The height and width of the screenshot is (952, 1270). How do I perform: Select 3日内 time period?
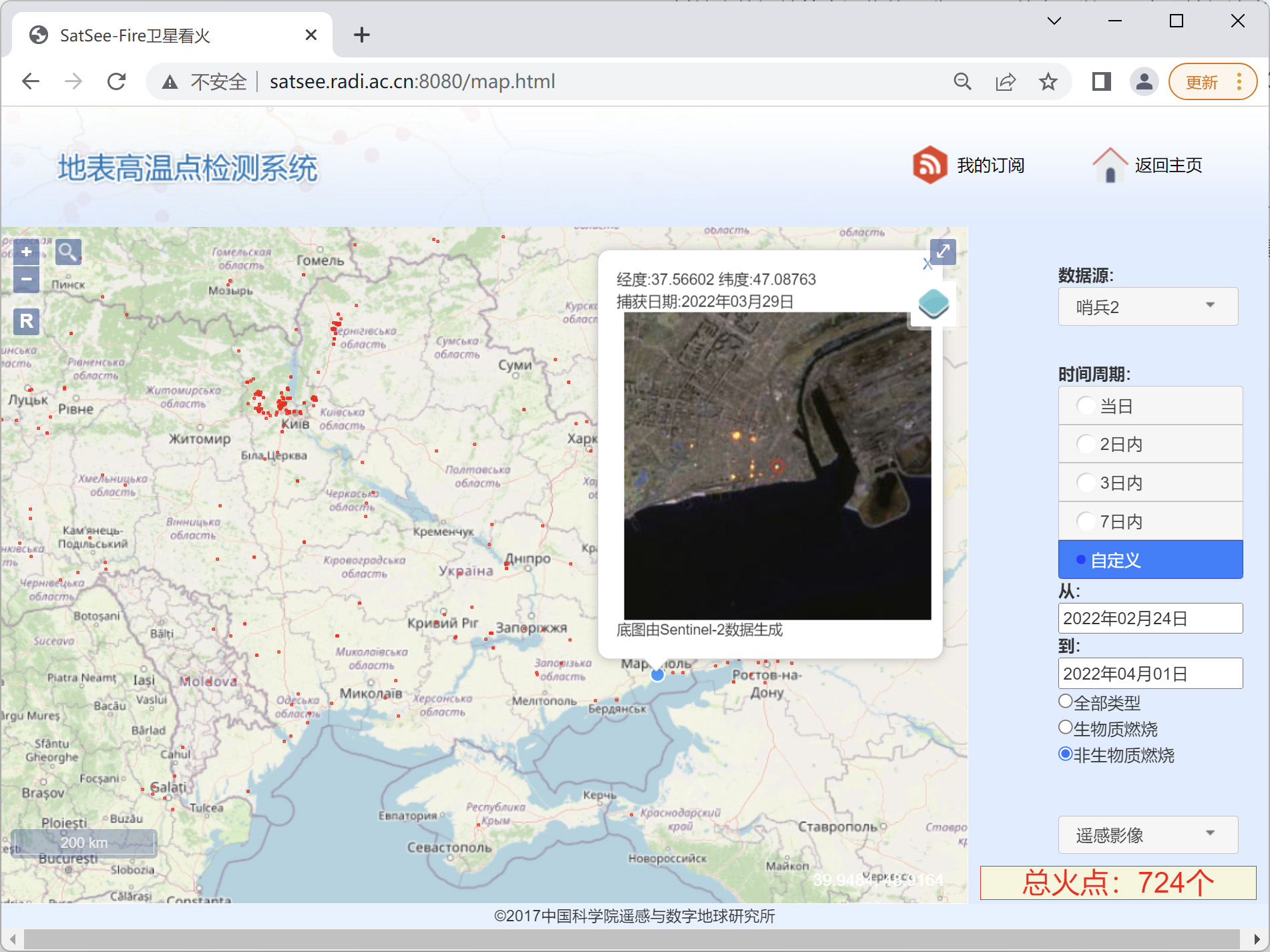[x=1150, y=483]
